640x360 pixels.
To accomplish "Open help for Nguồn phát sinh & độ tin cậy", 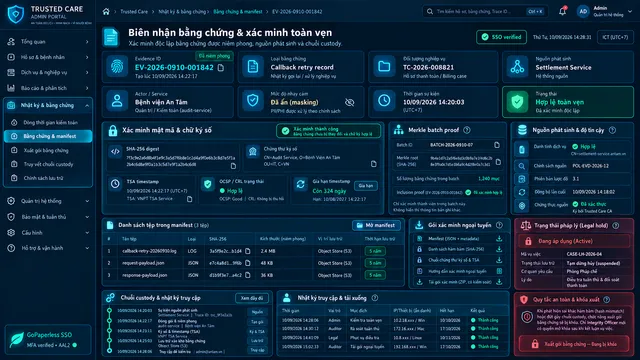I will point(612,130).
